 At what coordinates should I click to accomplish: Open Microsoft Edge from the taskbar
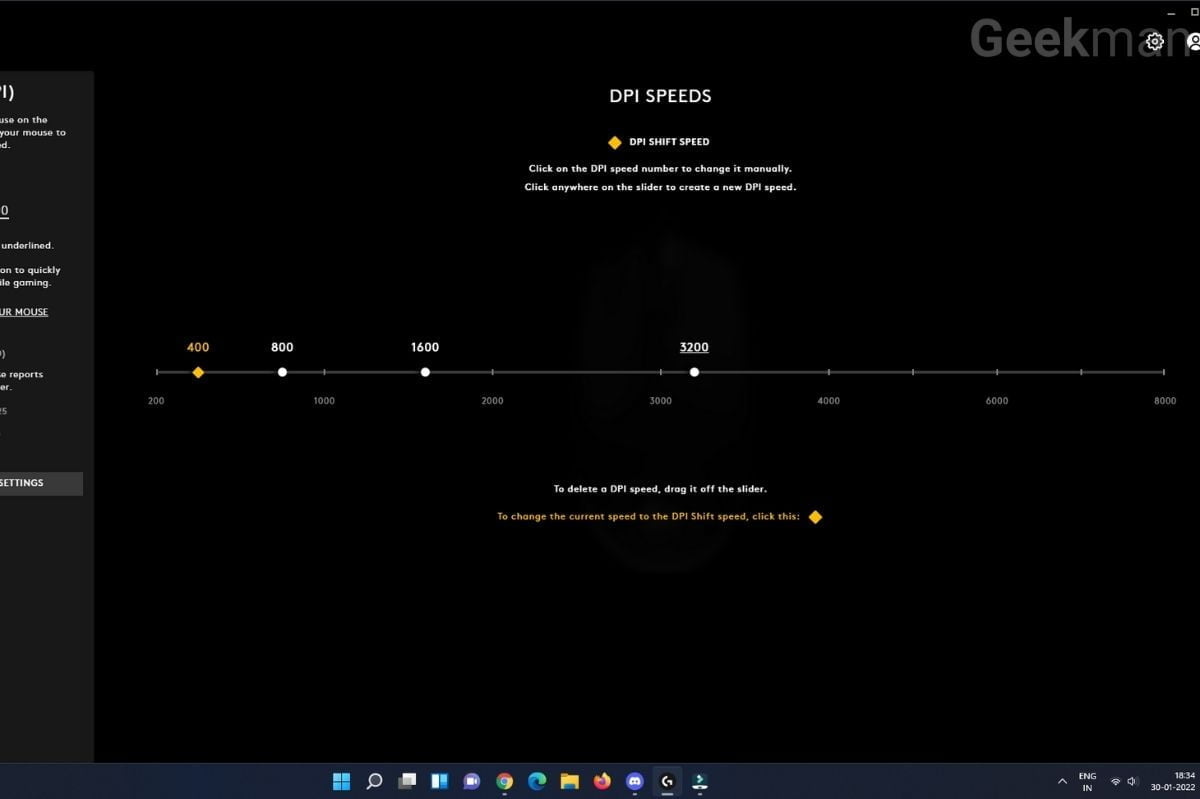point(537,781)
